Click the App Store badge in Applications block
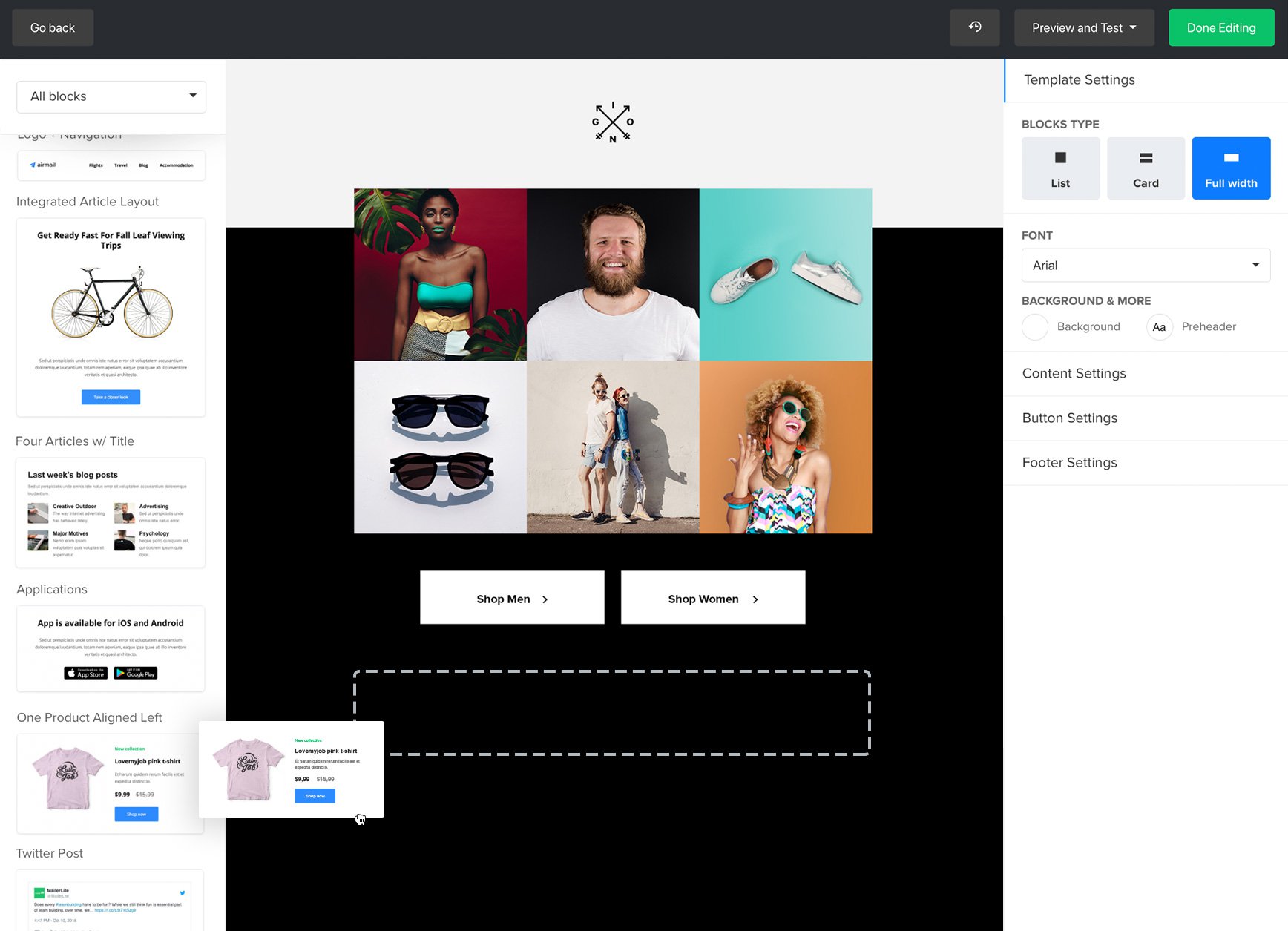Viewport: 1288px width, 931px height. (x=86, y=674)
